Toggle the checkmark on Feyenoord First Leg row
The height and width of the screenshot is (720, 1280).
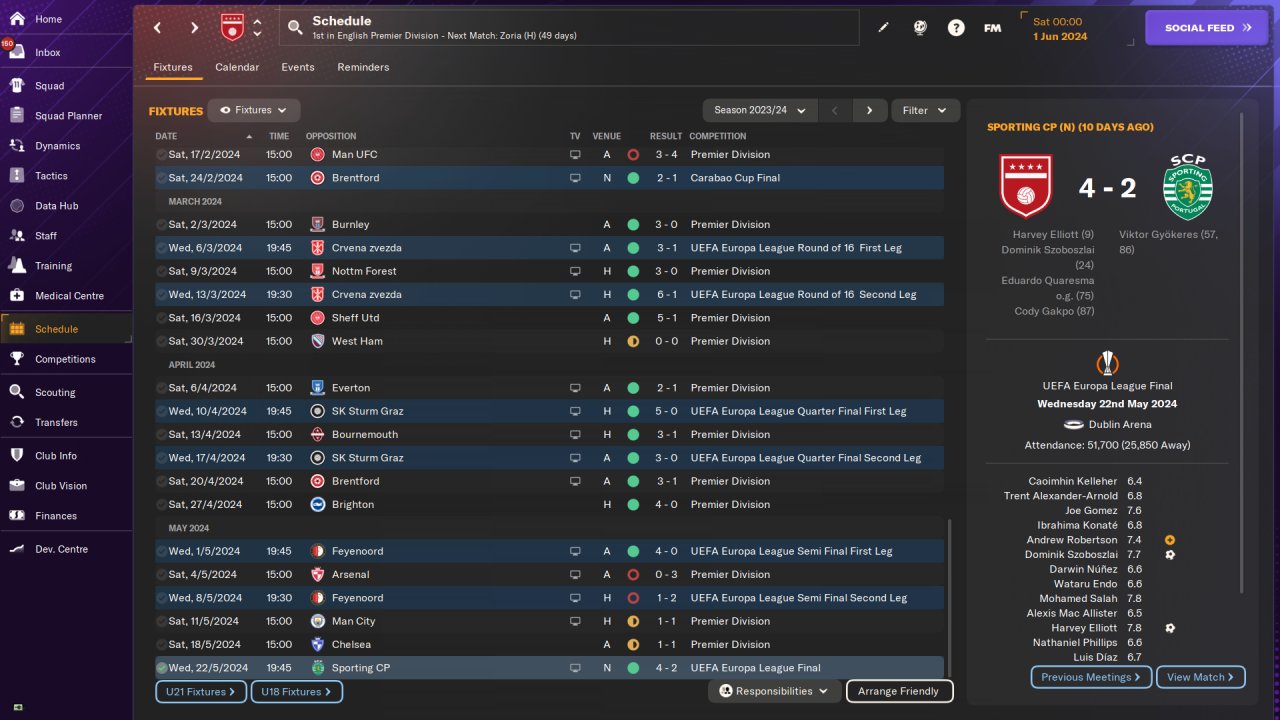pos(161,551)
